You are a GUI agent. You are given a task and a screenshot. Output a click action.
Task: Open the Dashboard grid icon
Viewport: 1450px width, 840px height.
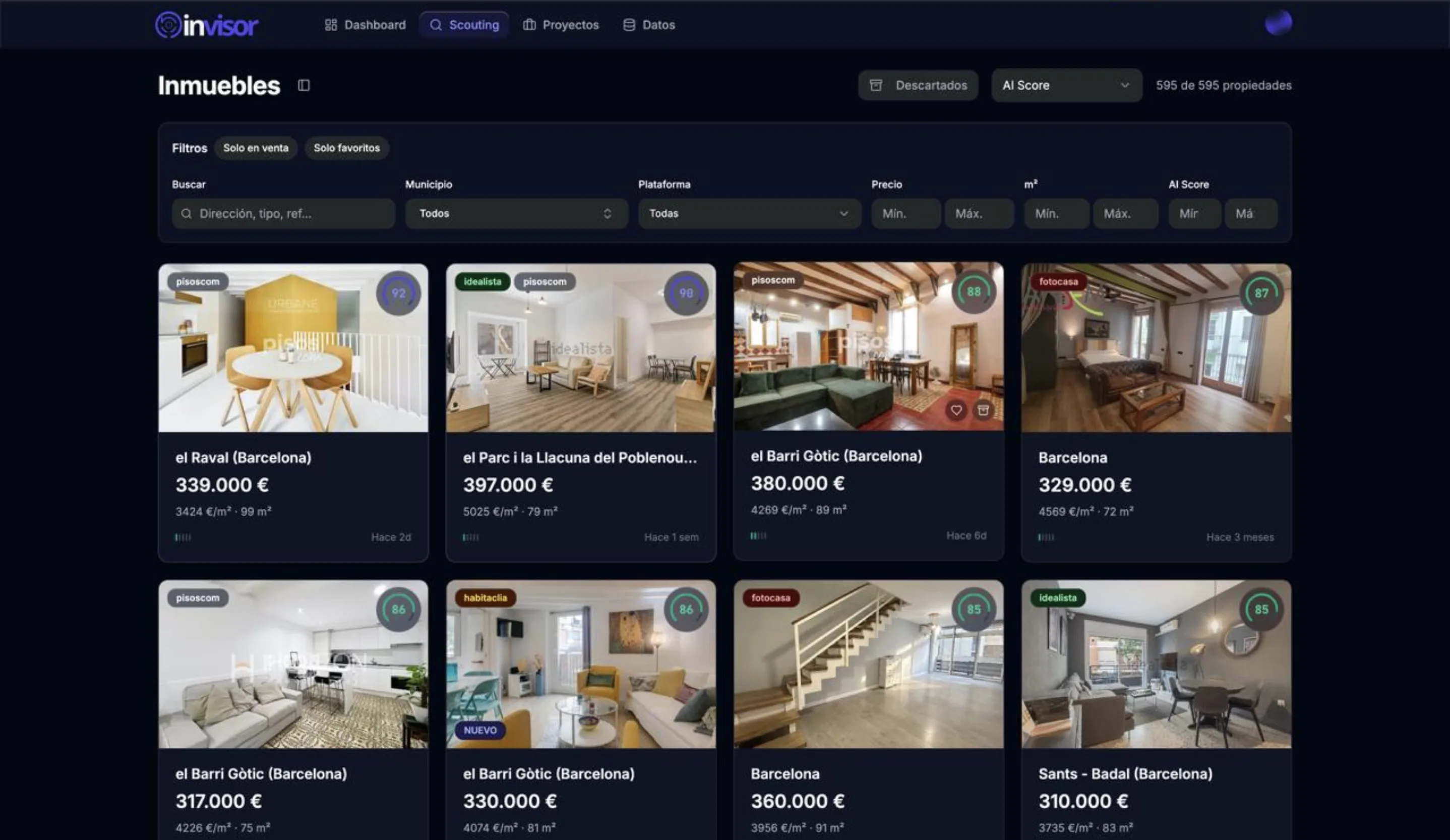331,24
